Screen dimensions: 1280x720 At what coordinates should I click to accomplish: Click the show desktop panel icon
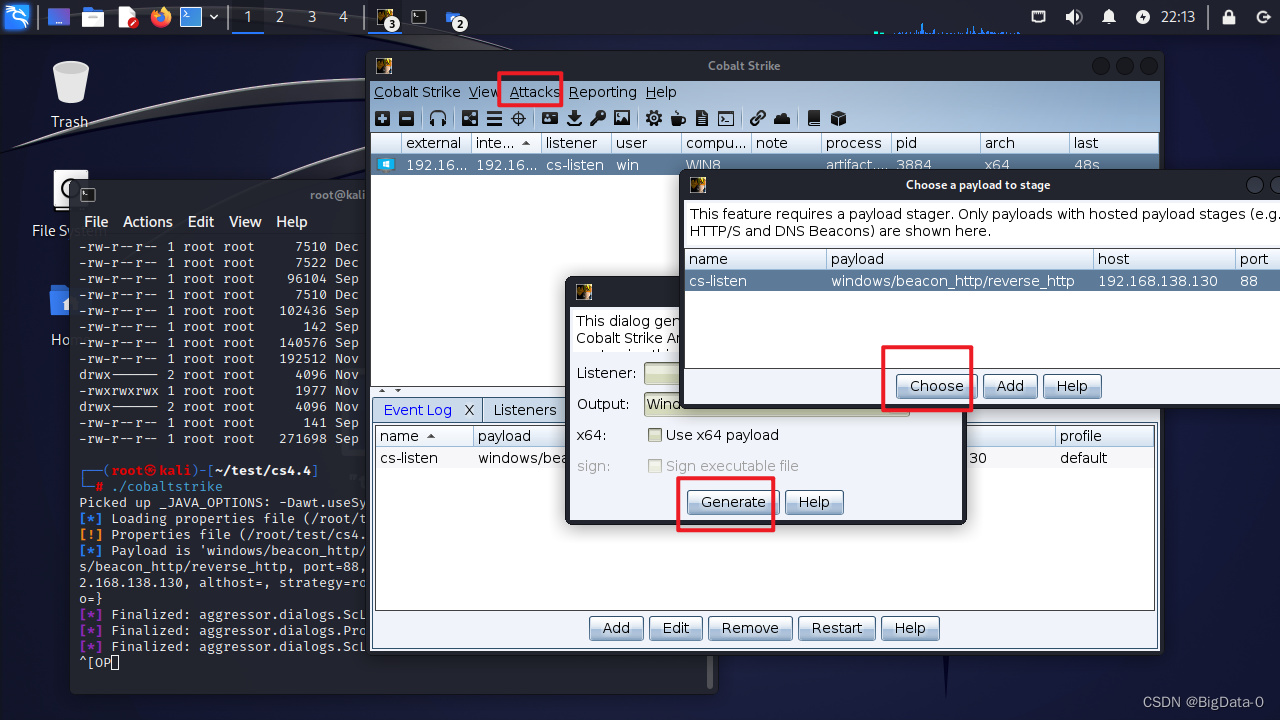pyautogui.click(x=59, y=17)
